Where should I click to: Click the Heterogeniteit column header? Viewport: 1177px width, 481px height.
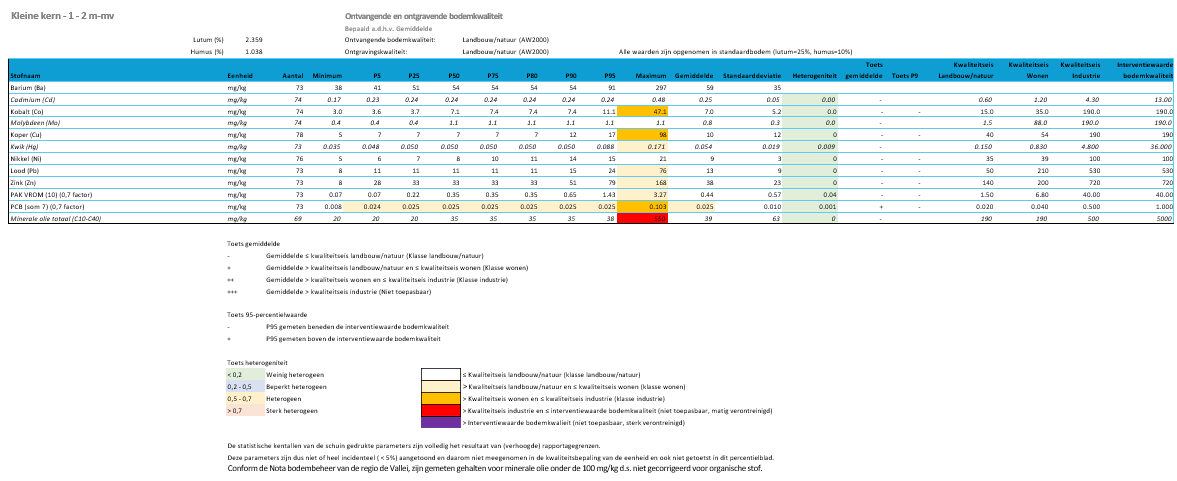point(813,76)
